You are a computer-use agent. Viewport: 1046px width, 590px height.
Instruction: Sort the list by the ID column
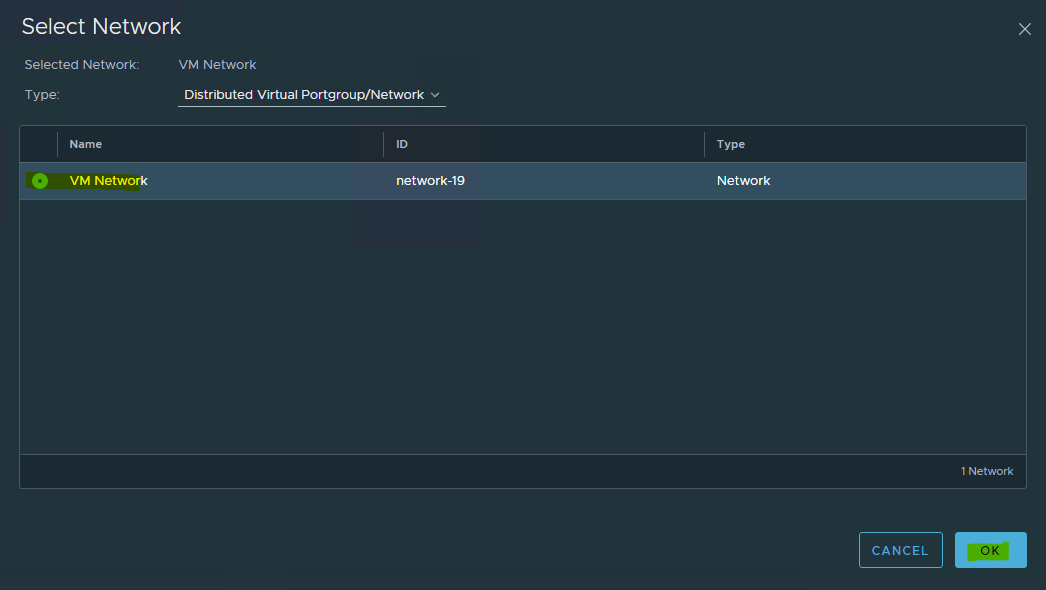coord(402,144)
